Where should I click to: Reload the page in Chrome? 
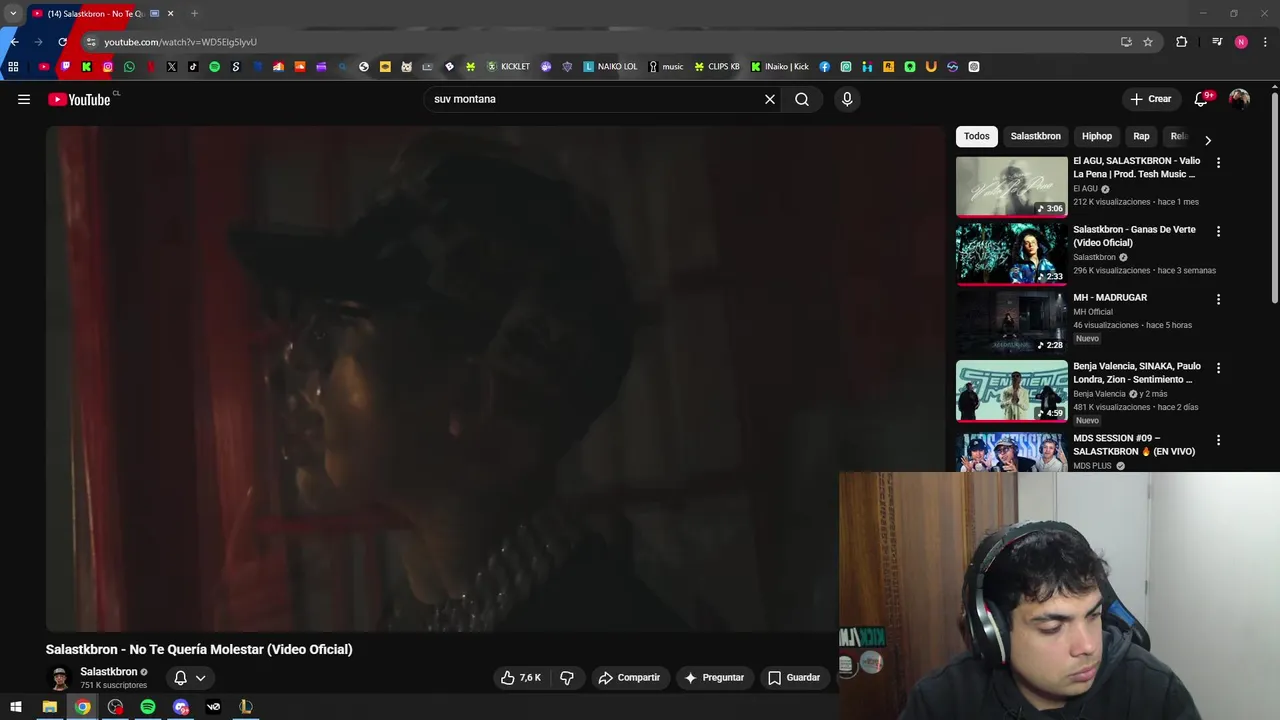(x=62, y=42)
